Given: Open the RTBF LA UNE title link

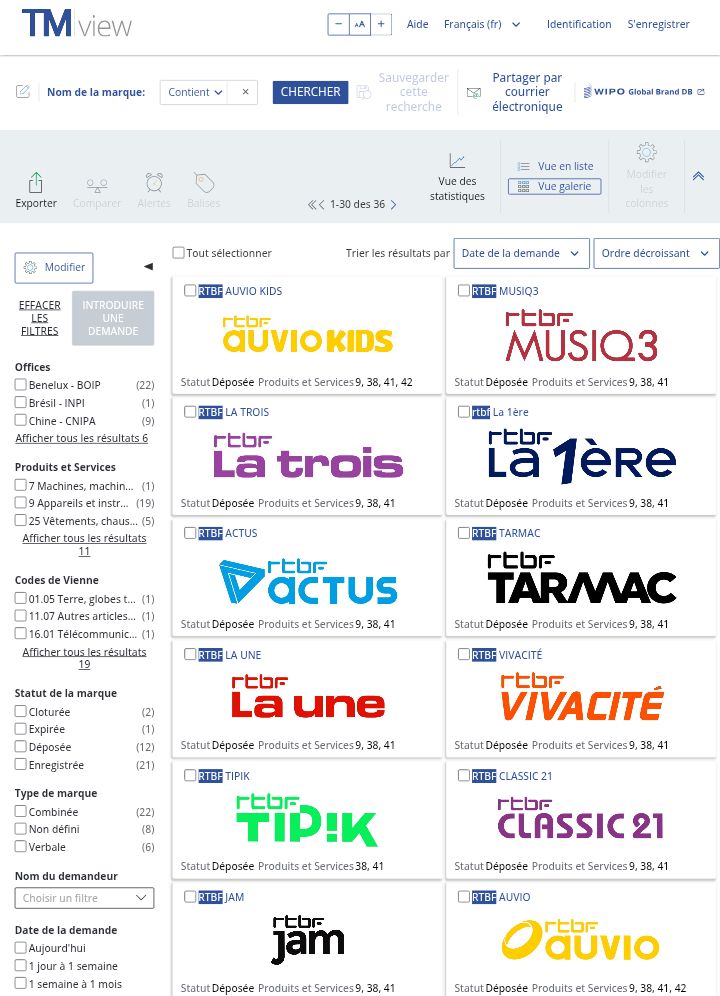Looking at the screenshot, I should [229, 654].
